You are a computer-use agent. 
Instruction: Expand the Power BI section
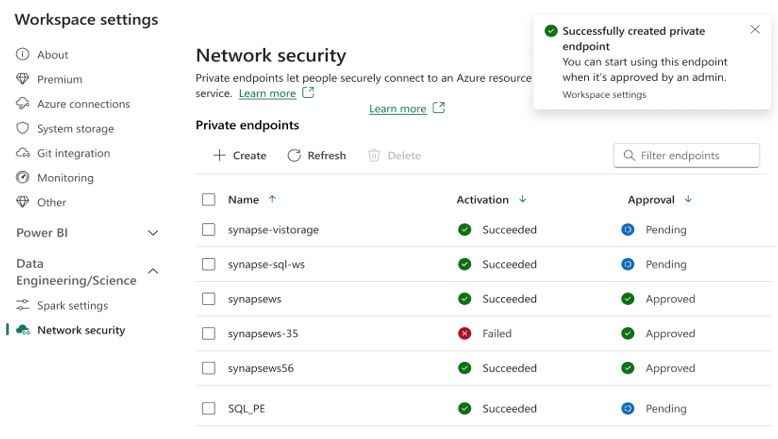[x=153, y=233]
